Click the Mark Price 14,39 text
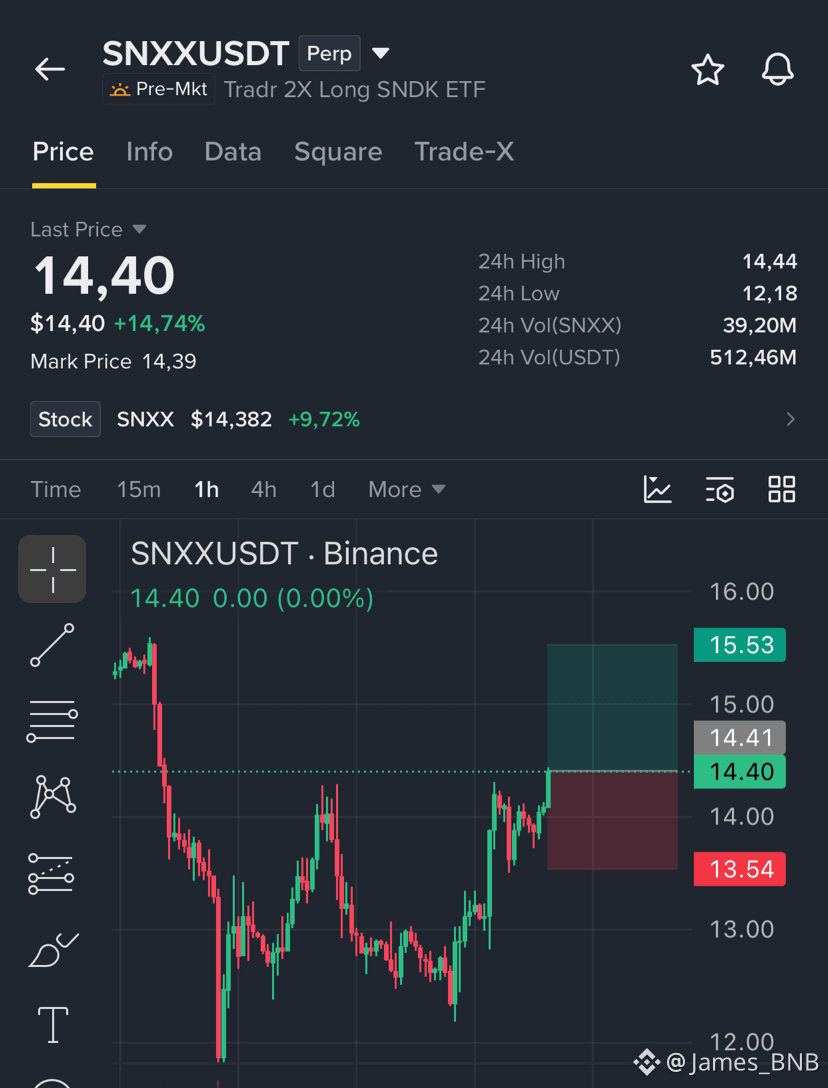828x1088 pixels. pos(113,362)
